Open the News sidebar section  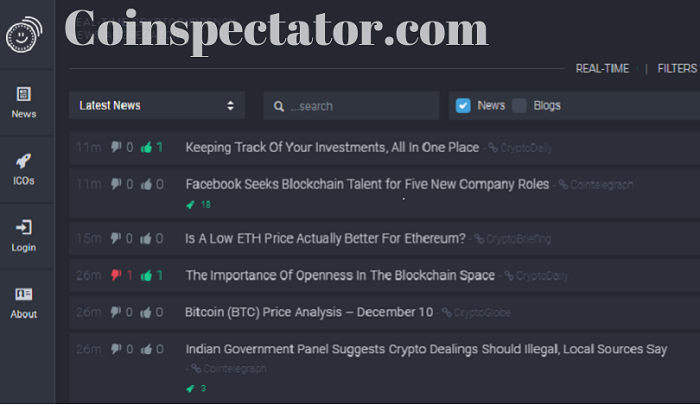[x=24, y=101]
